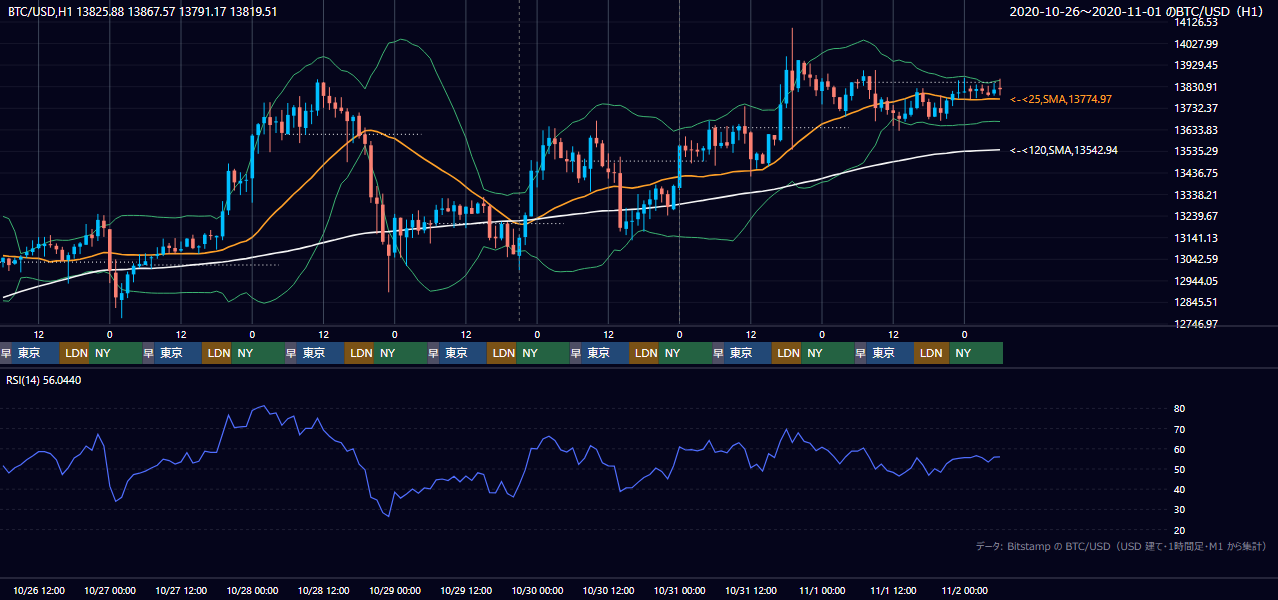This screenshot has height=600, width=1278.
Task: Click the leftmost LDN session block
Action: coord(75,353)
